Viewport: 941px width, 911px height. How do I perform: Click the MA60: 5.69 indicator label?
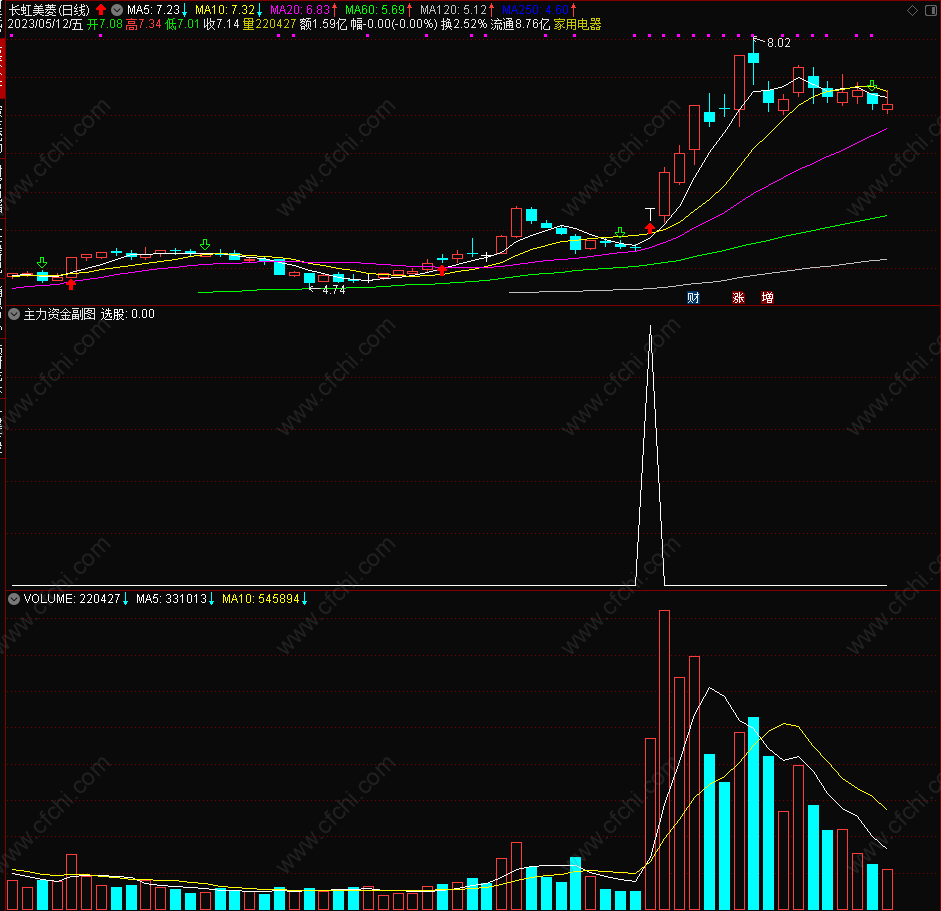(x=375, y=10)
